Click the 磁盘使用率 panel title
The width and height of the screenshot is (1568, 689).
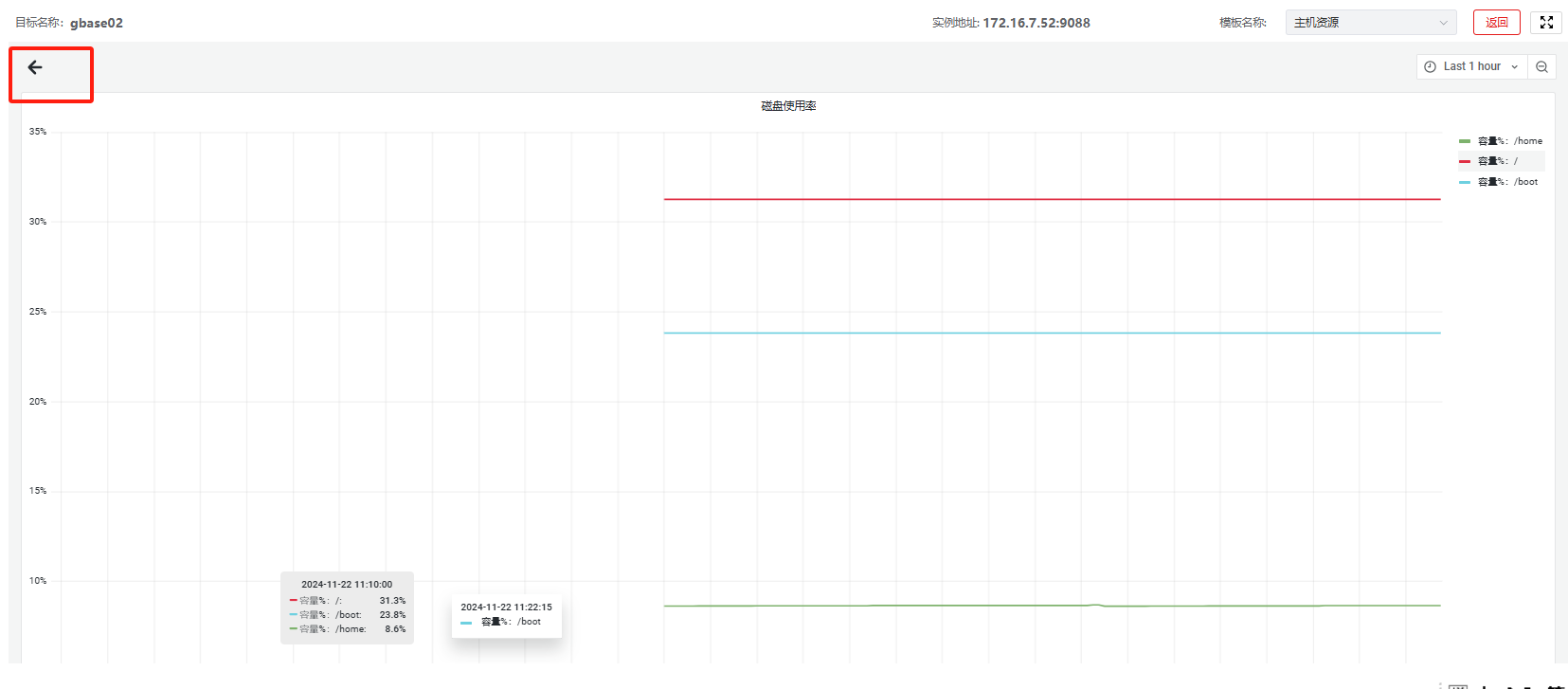[788, 106]
